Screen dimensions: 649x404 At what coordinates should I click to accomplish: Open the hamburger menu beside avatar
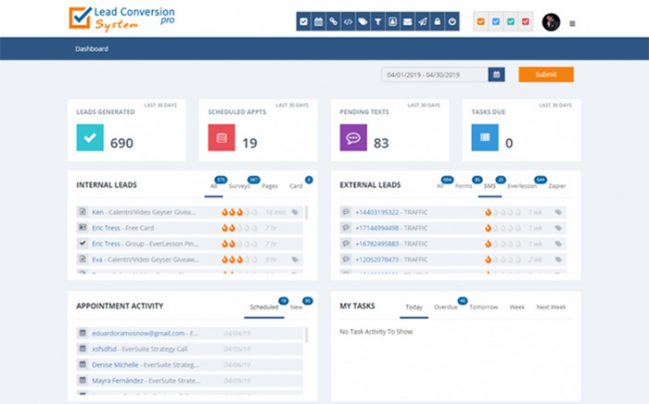click(x=572, y=22)
